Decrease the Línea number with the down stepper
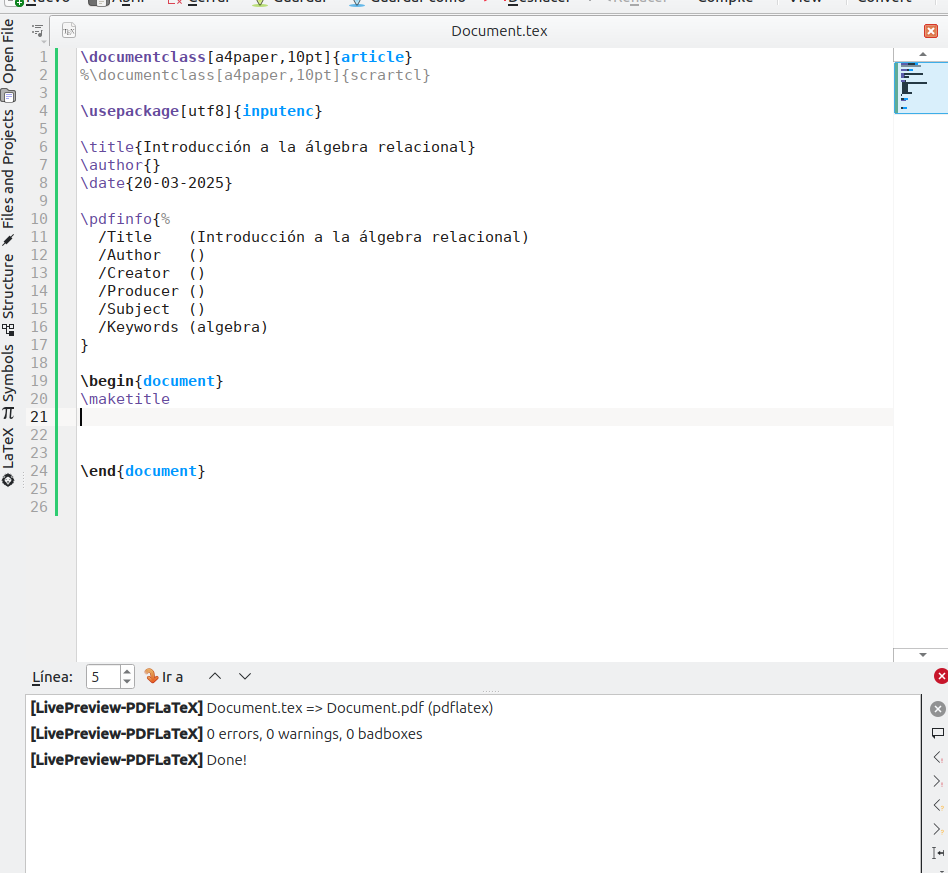948x873 pixels. 127,682
